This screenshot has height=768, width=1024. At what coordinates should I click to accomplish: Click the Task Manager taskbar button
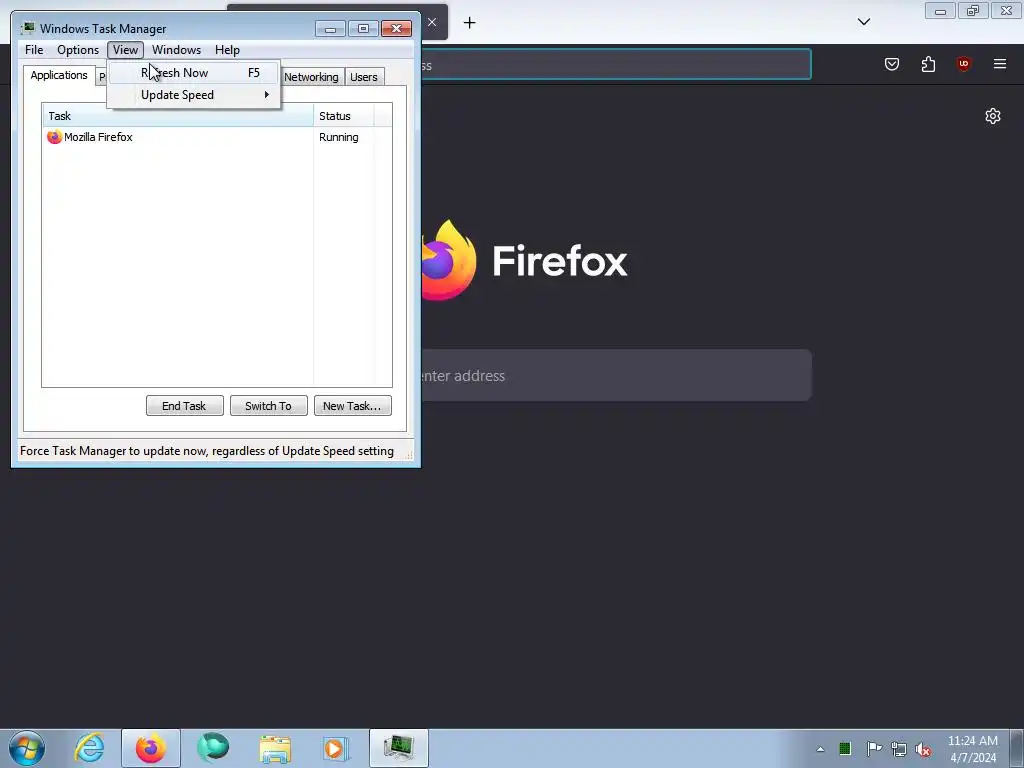pos(398,748)
